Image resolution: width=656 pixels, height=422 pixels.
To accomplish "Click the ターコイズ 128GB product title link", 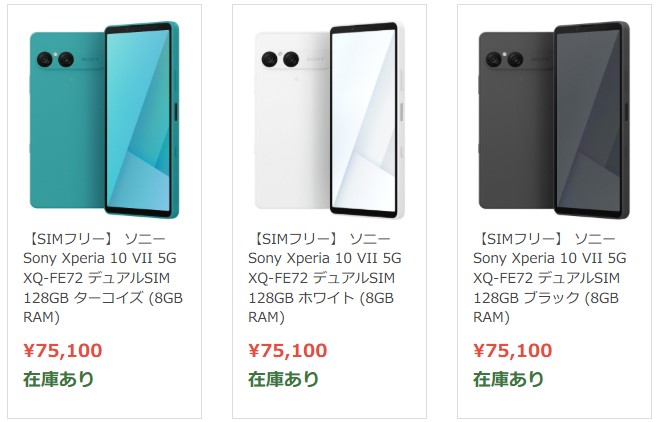I will (103, 278).
